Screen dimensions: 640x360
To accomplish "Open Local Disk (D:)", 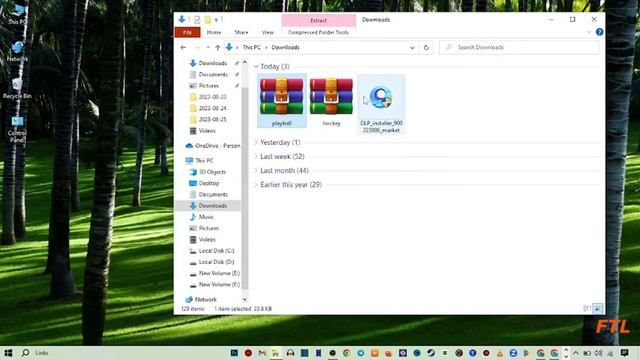I will coord(212,262).
